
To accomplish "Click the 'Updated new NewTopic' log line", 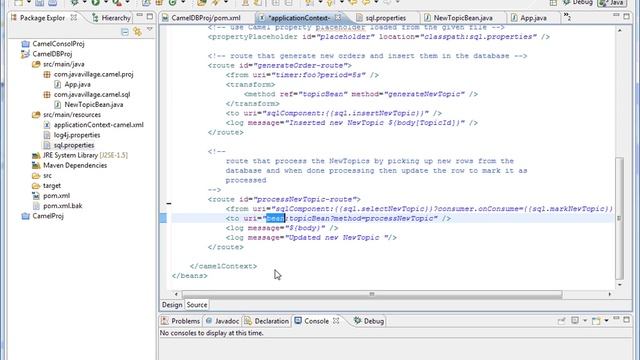I will point(311,238).
